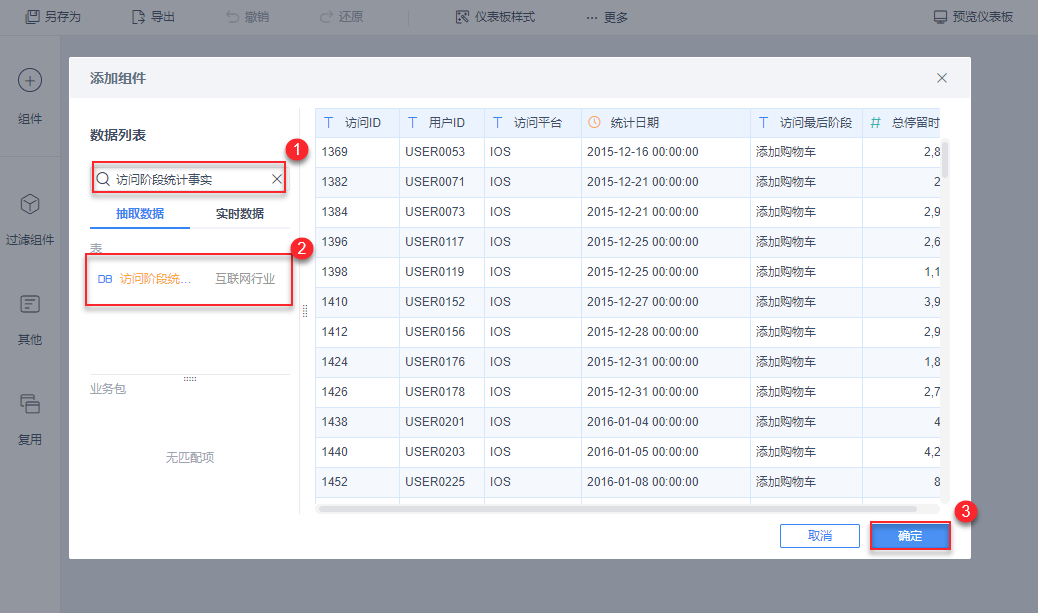Click the grip handle above 业务包

point(190,379)
